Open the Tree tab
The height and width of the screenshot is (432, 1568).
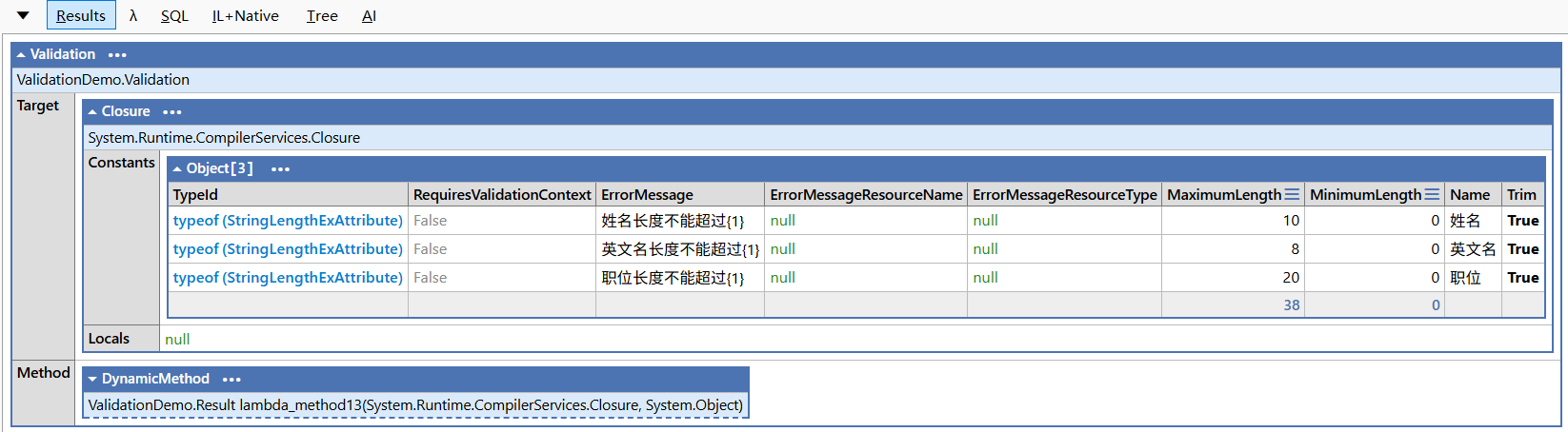coord(322,16)
